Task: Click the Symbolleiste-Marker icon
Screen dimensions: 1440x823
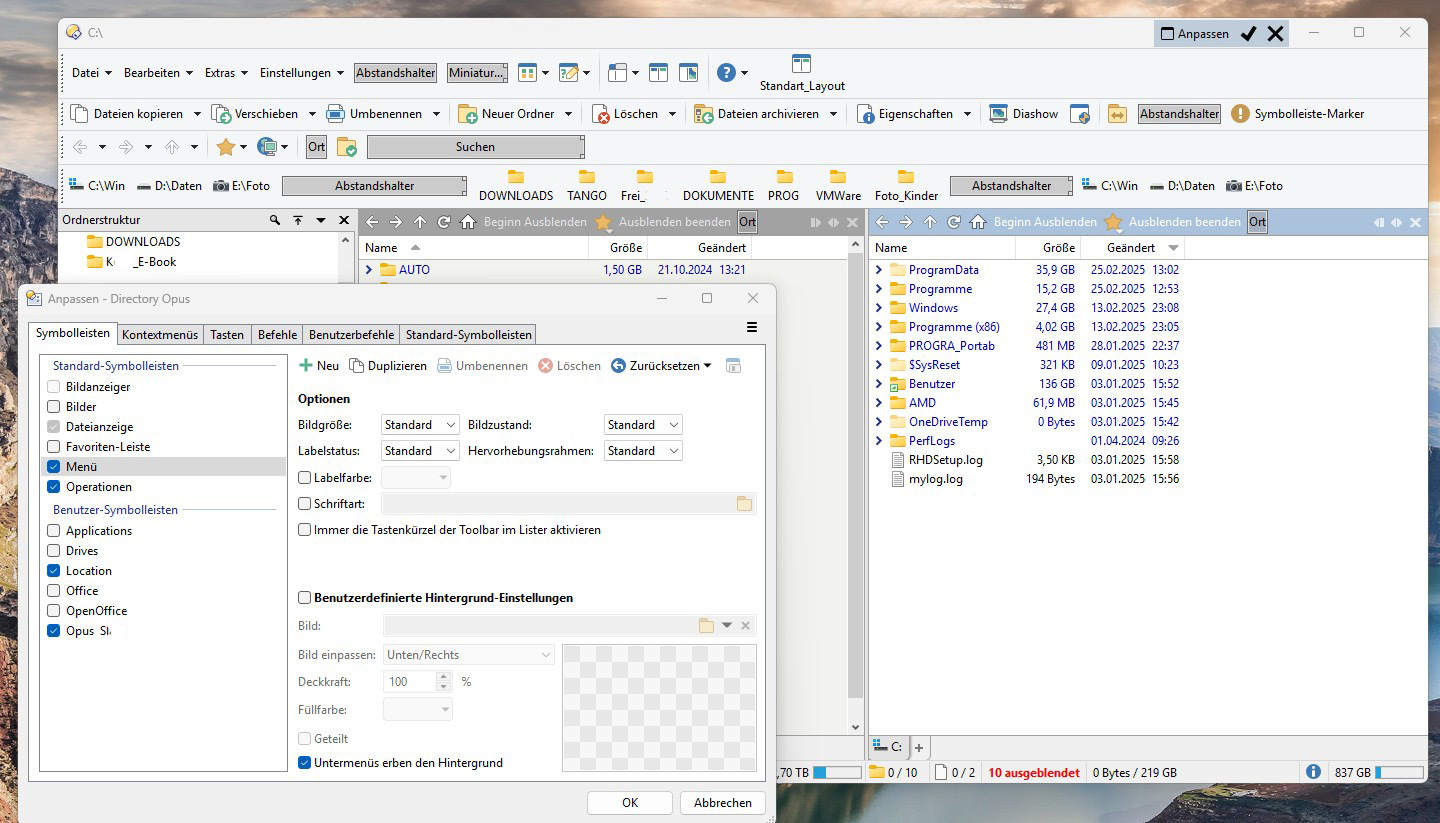Action: (x=1240, y=114)
